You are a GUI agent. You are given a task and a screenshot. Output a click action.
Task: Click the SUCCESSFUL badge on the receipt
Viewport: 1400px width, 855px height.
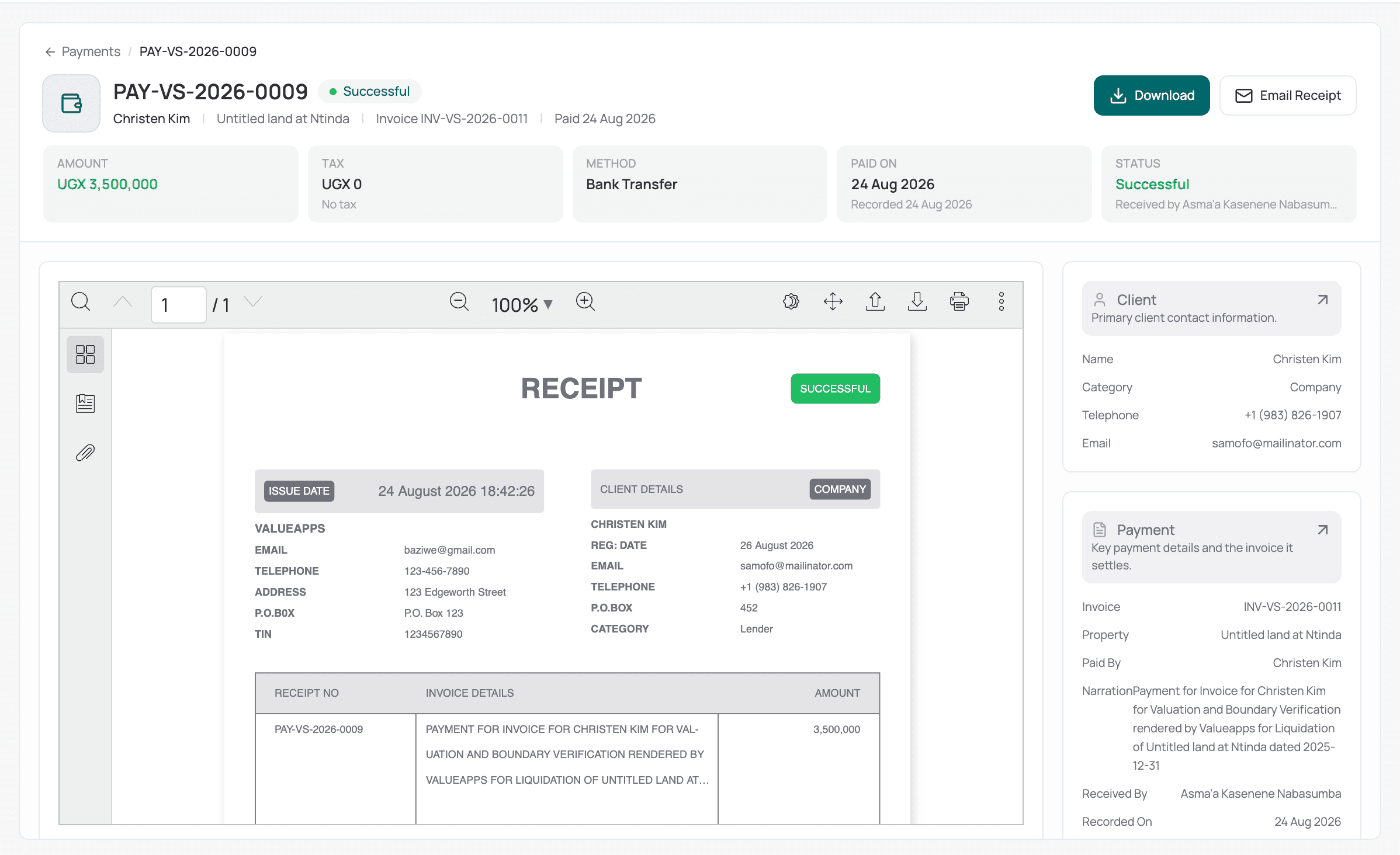click(835, 388)
